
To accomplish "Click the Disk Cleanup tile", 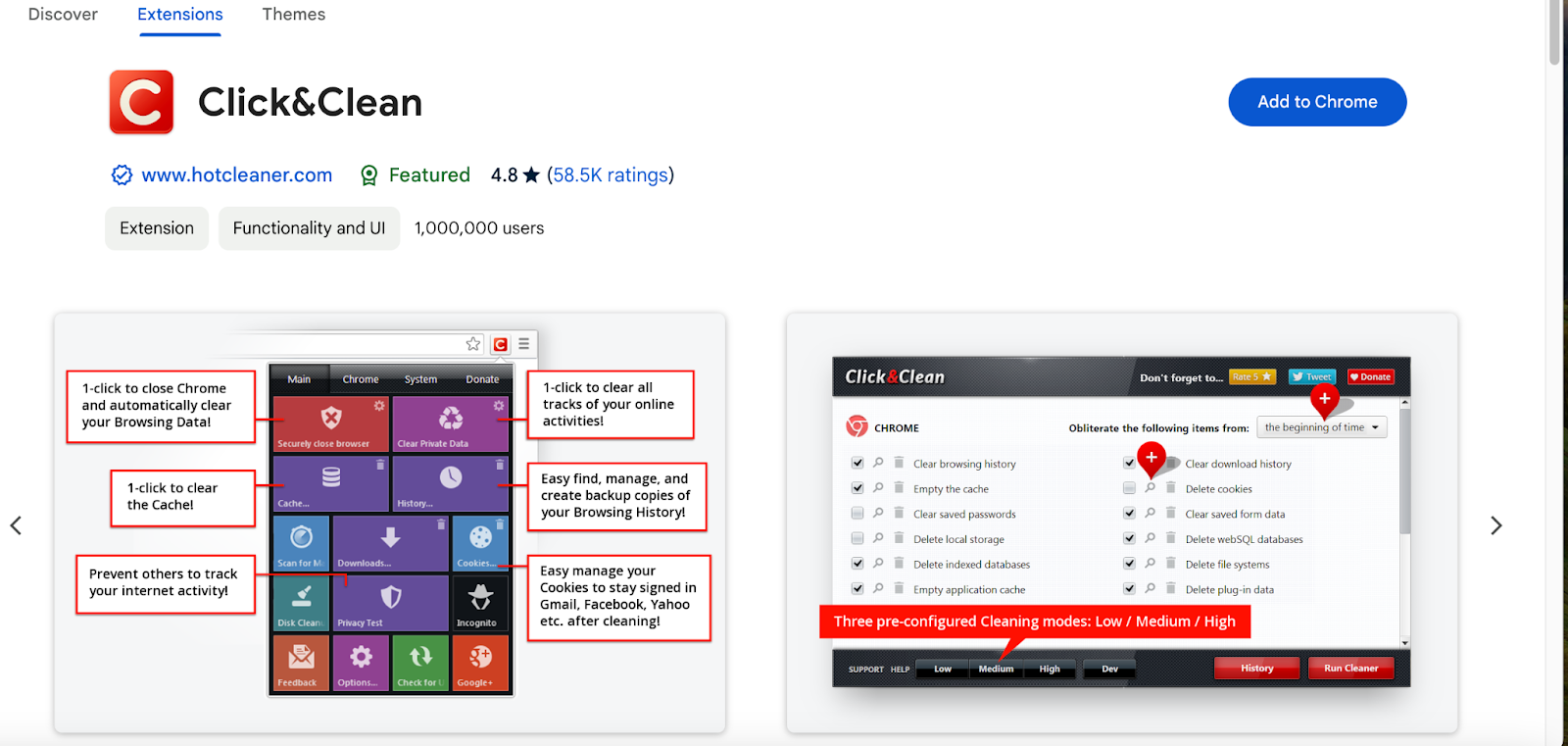I will tap(301, 603).
